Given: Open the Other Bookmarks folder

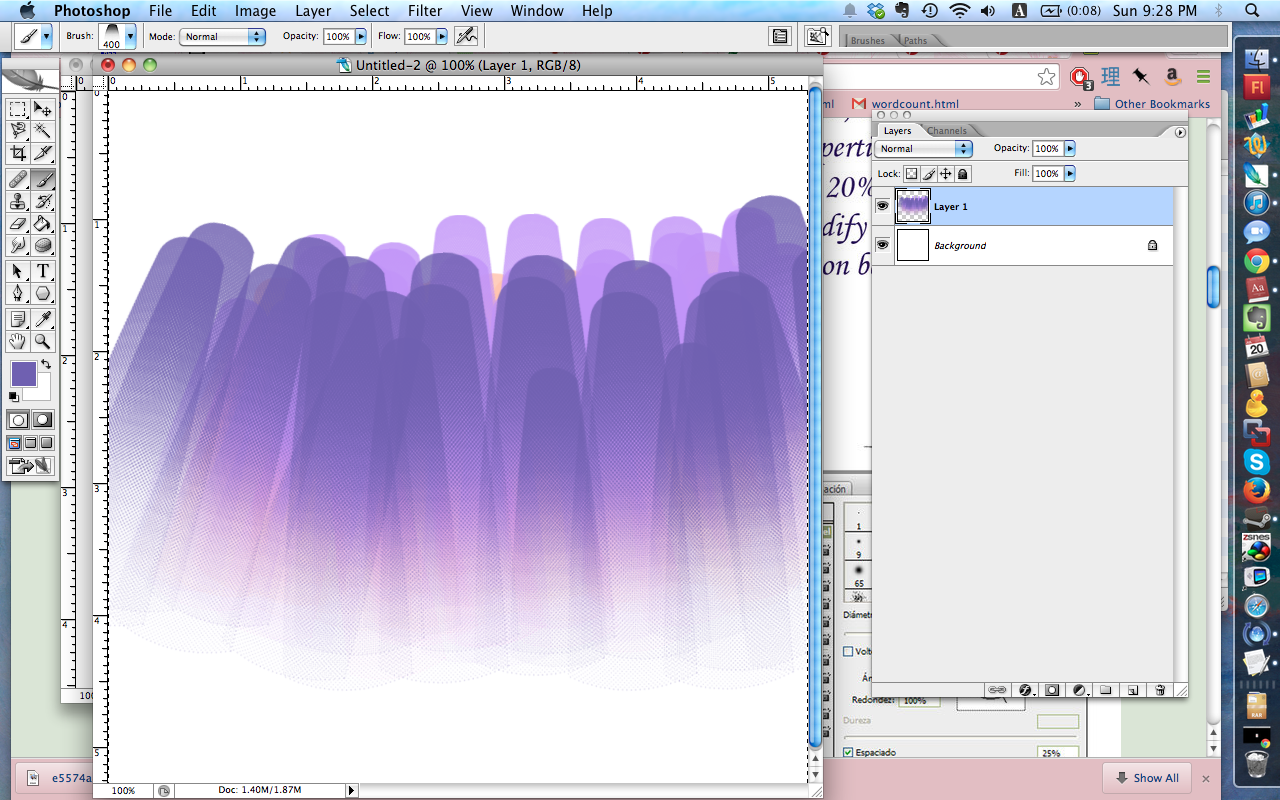Looking at the screenshot, I should 1152,104.
